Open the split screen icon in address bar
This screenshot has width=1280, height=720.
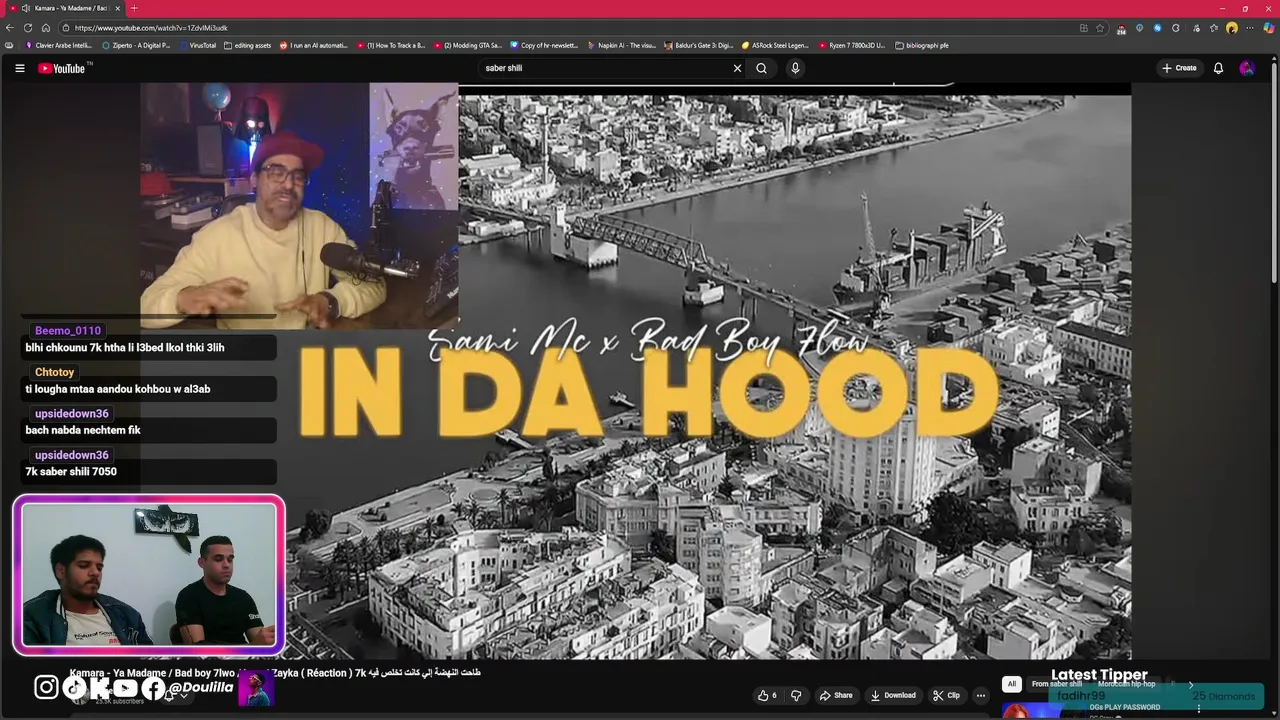[1084, 28]
